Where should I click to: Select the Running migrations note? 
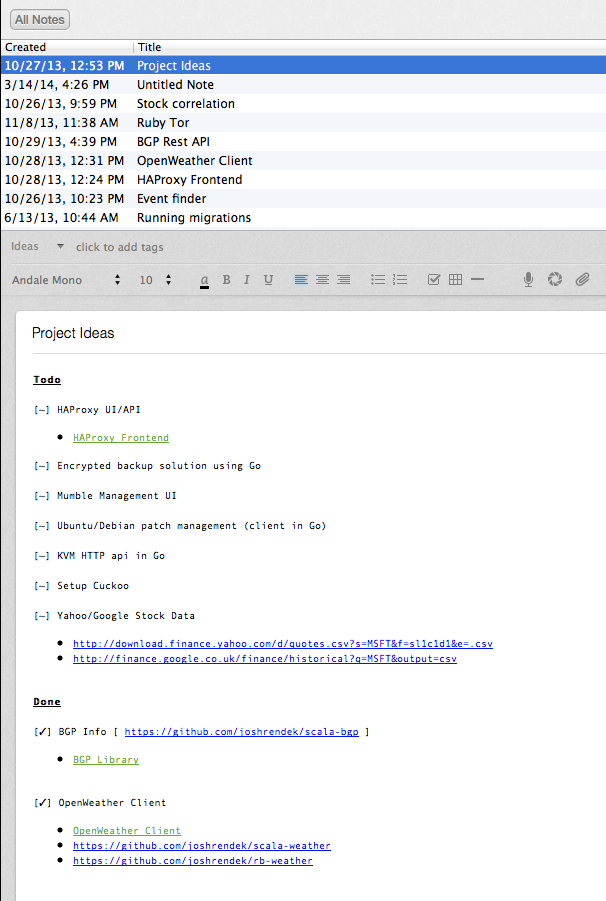303,217
